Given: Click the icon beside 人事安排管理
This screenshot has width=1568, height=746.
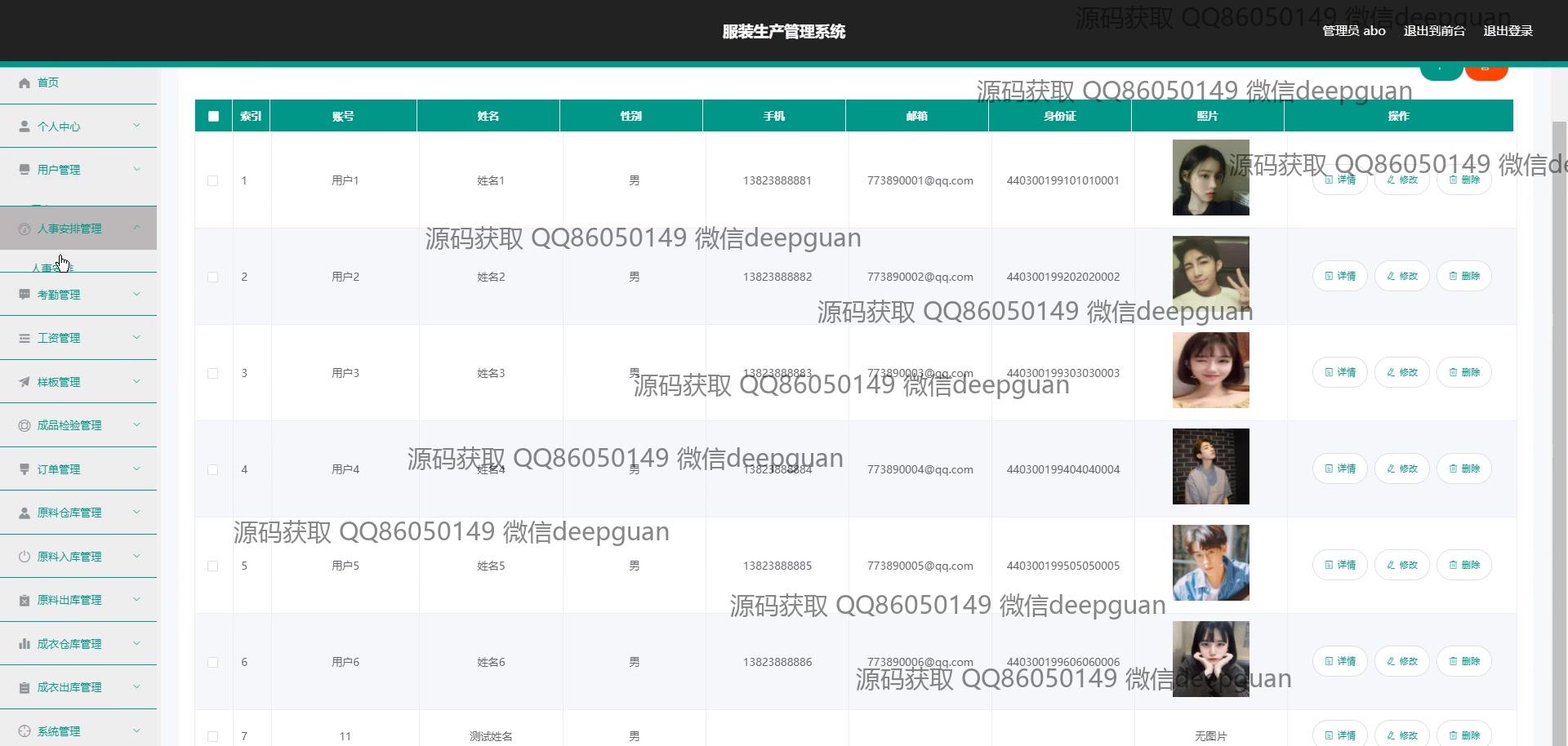Looking at the screenshot, I should pos(24,229).
